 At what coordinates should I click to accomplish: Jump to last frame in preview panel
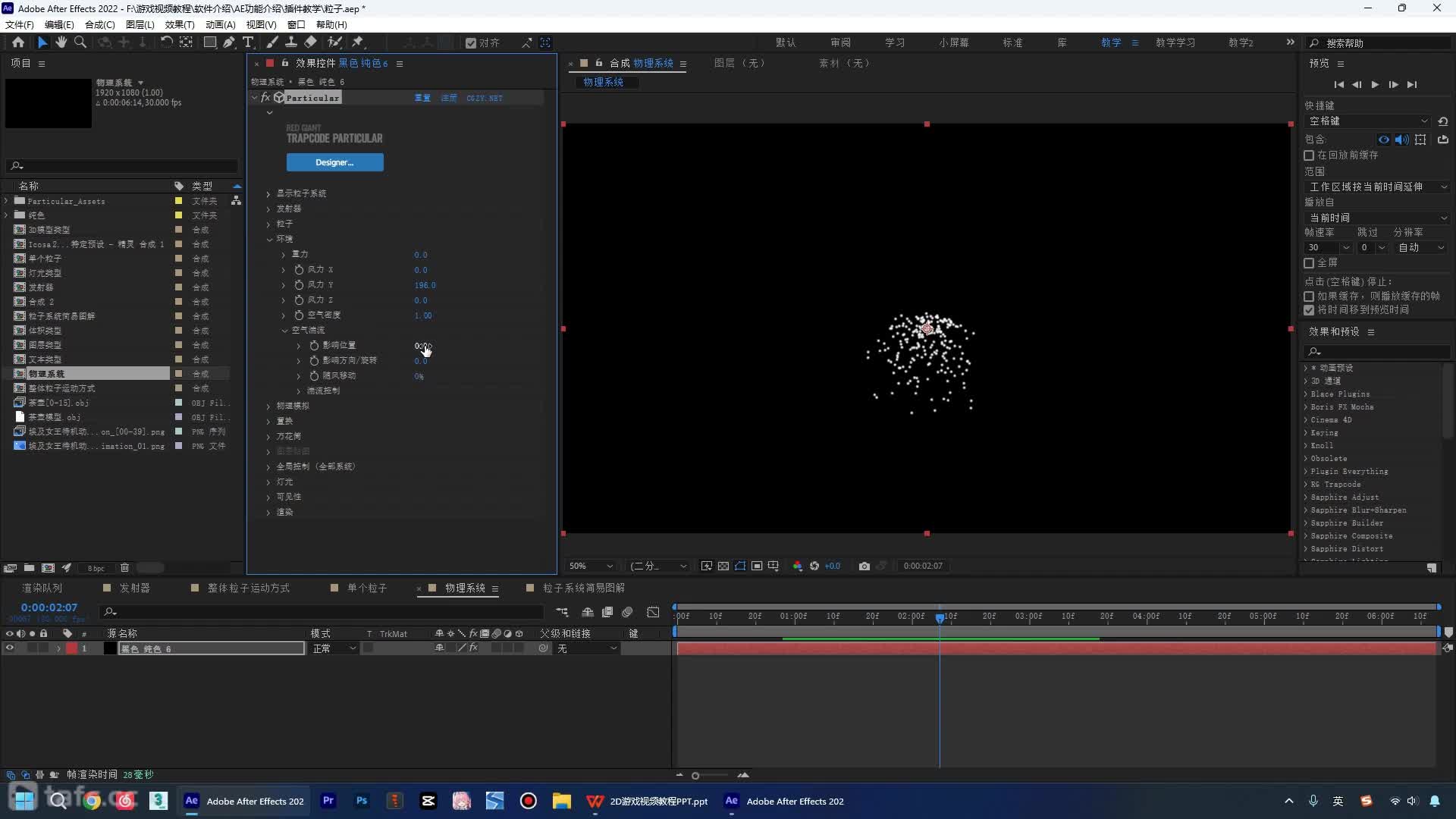coord(1411,85)
